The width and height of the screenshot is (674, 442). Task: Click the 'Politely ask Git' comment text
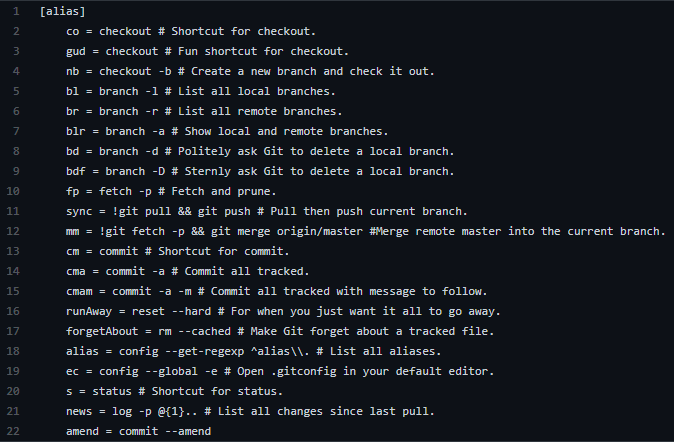tap(231, 151)
